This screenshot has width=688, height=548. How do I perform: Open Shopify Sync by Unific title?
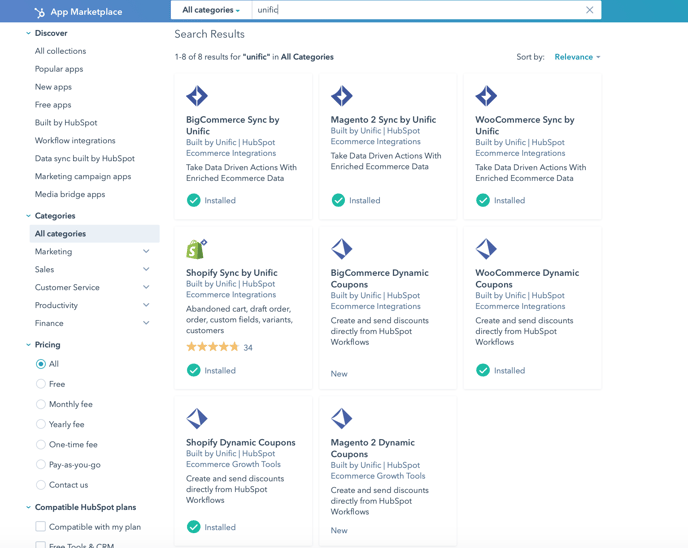point(232,273)
